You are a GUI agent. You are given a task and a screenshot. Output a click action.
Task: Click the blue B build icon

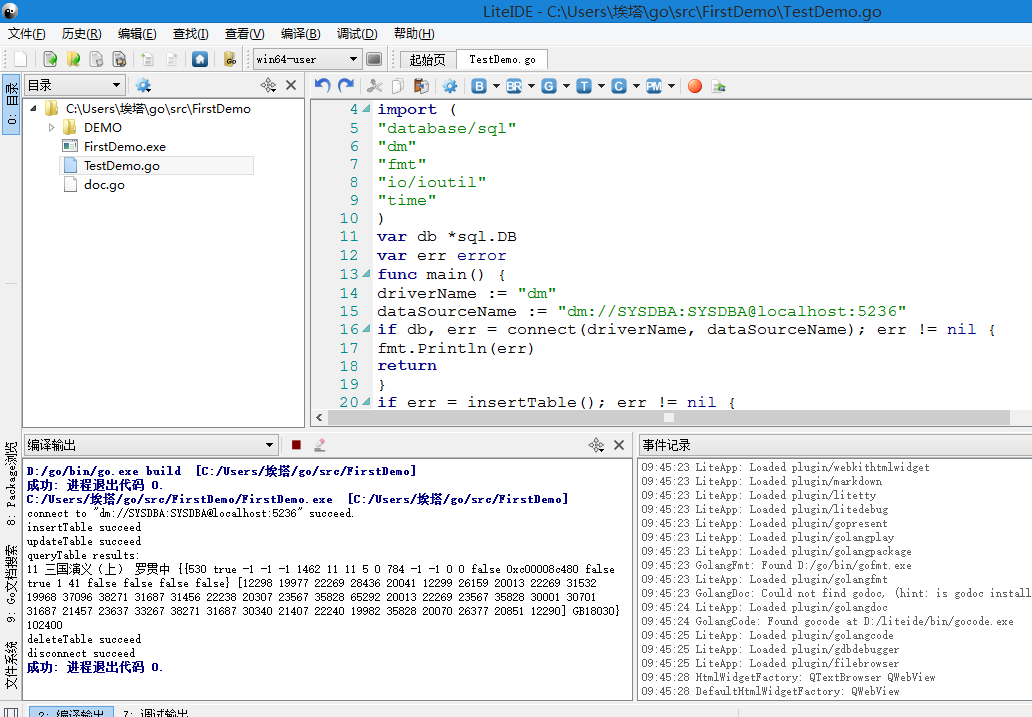479,86
